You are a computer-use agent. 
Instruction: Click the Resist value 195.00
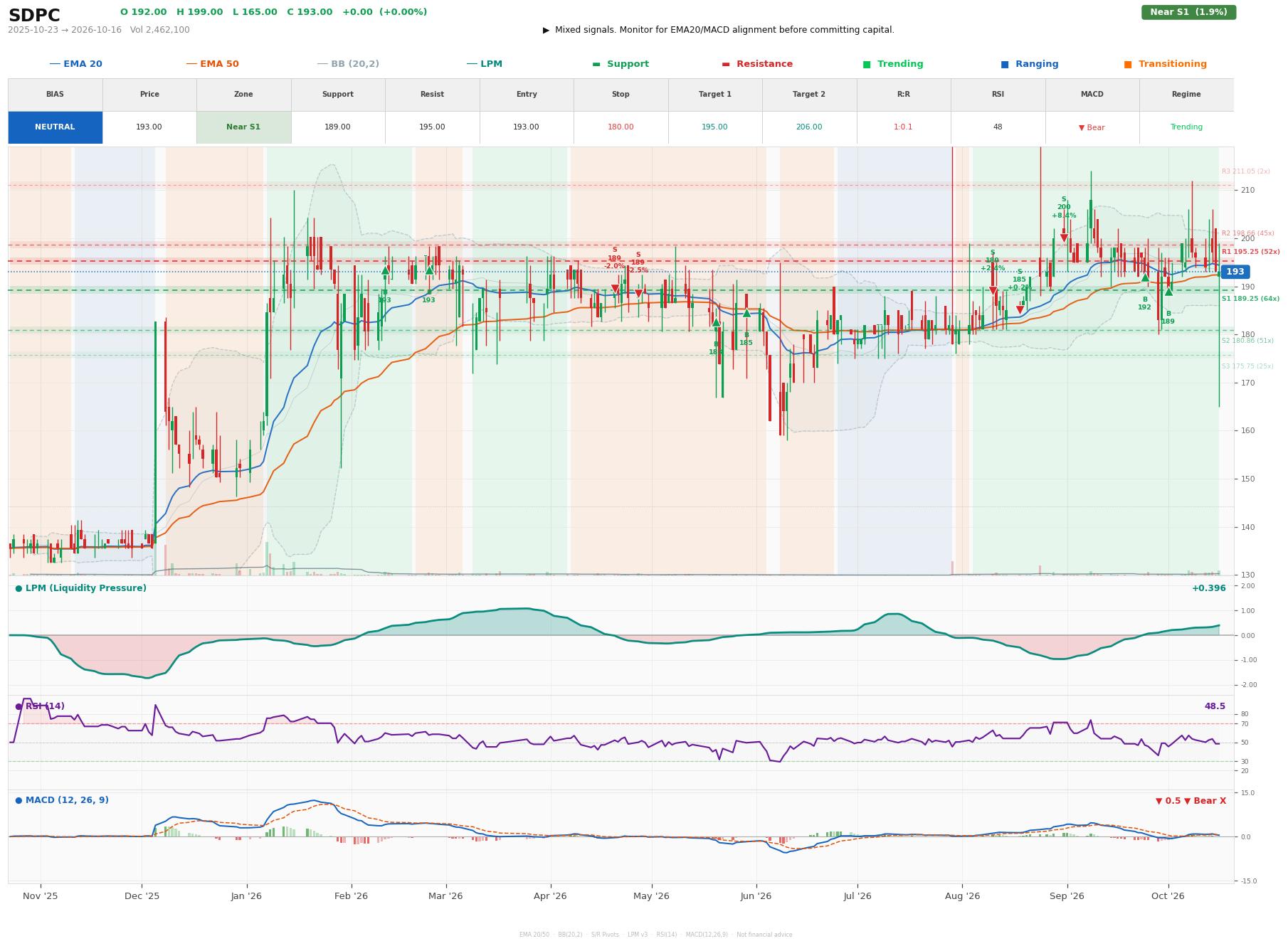click(432, 127)
